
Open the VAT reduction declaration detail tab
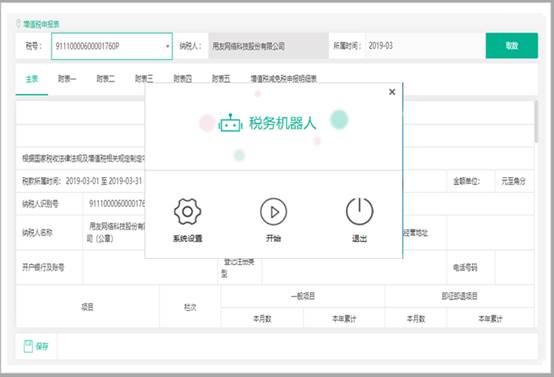(x=284, y=79)
